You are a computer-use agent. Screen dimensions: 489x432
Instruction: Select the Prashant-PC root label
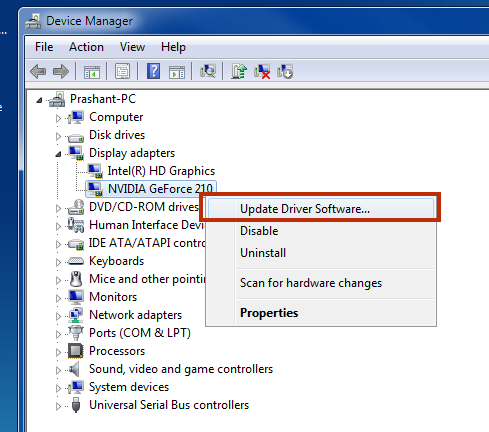[103, 99]
